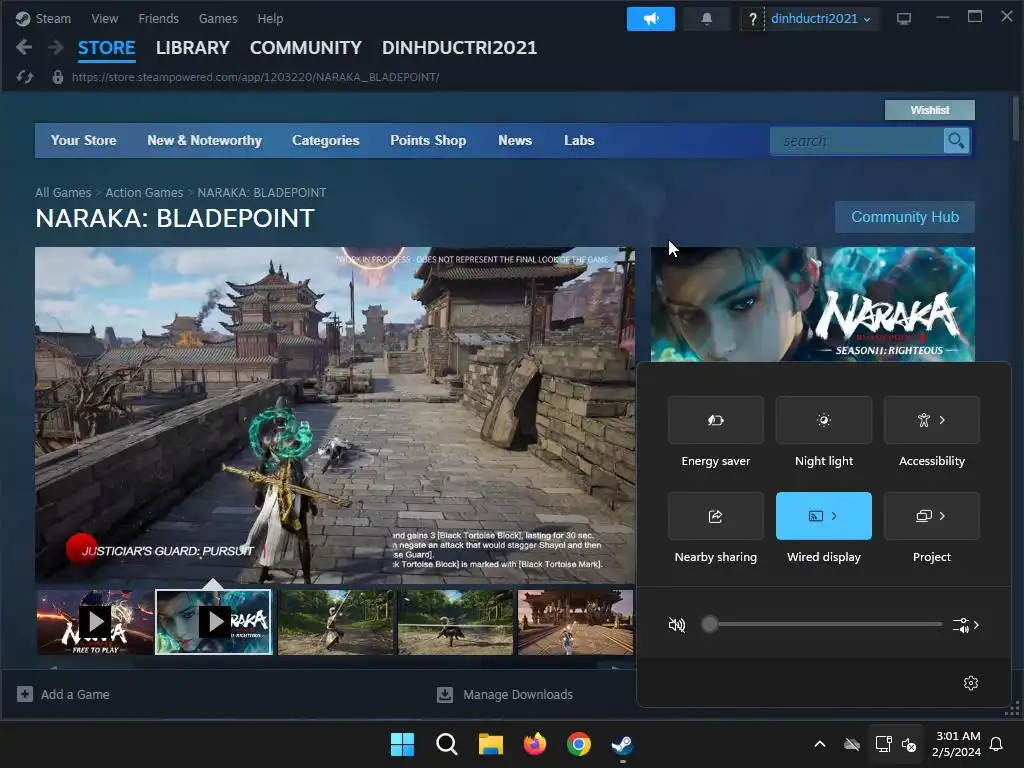Follow the Action Games breadcrumb link
The image size is (1024, 768).
coord(144,193)
